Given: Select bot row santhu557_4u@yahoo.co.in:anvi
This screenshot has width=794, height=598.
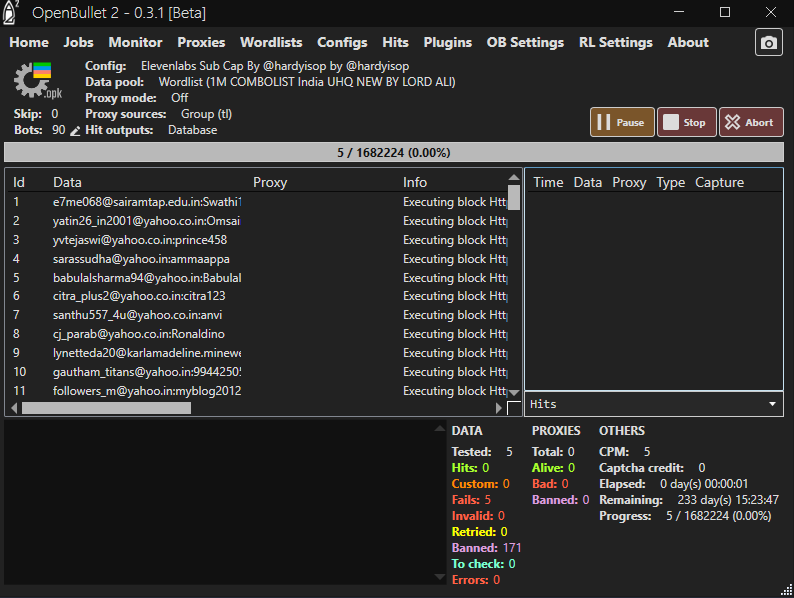Looking at the screenshot, I should (x=260, y=315).
